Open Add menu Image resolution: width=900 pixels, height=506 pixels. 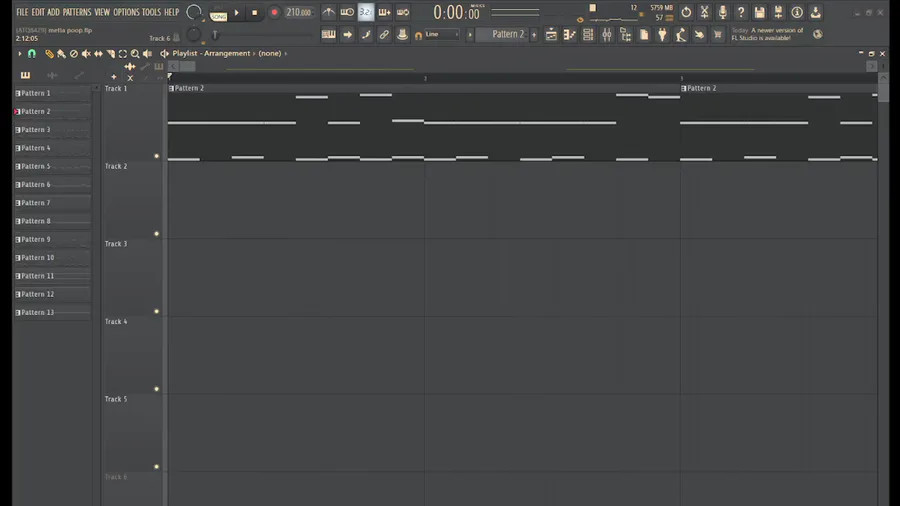click(x=53, y=12)
